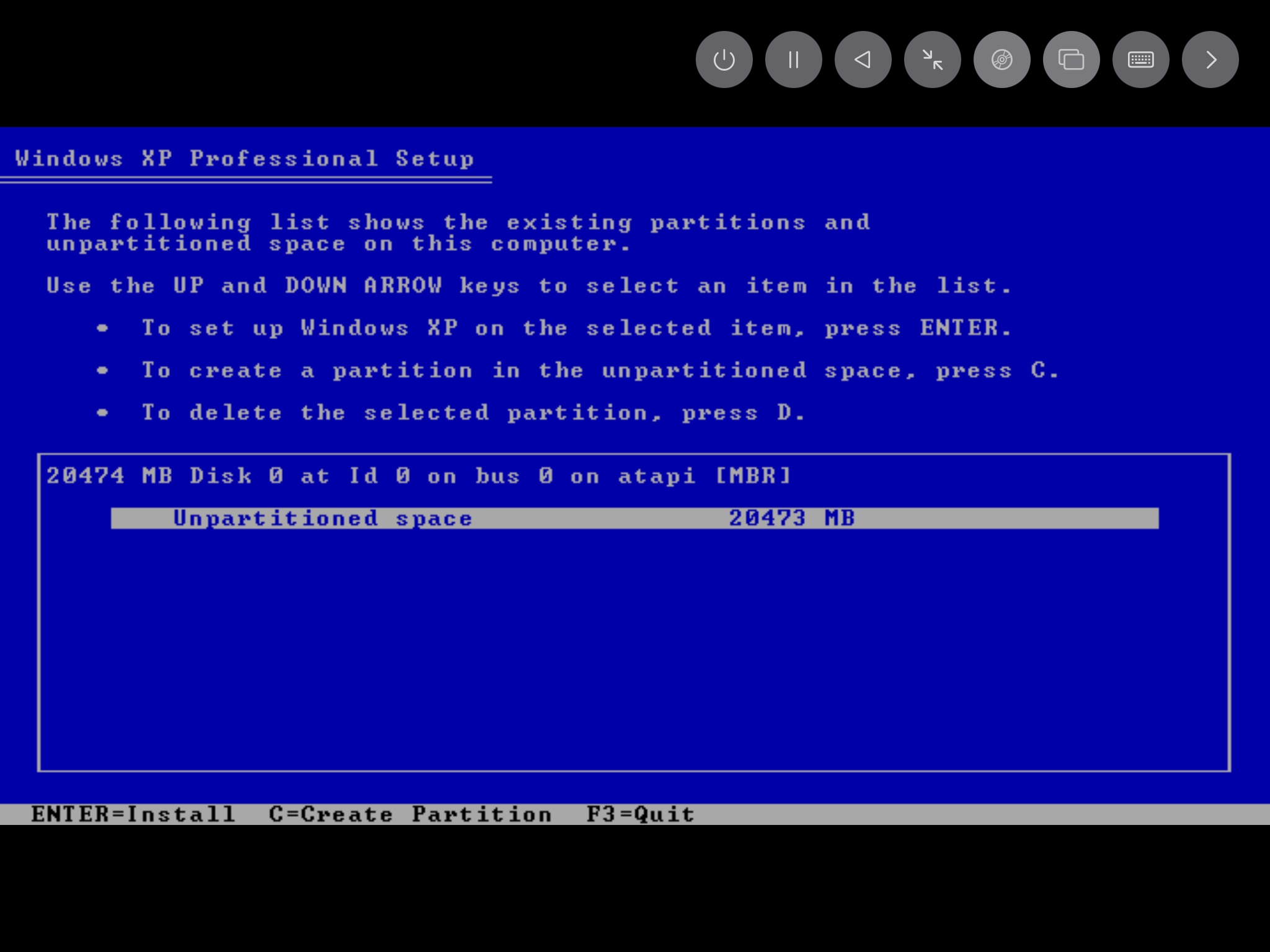Click the 'press C' create partition instruction

click(x=600, y=371)
